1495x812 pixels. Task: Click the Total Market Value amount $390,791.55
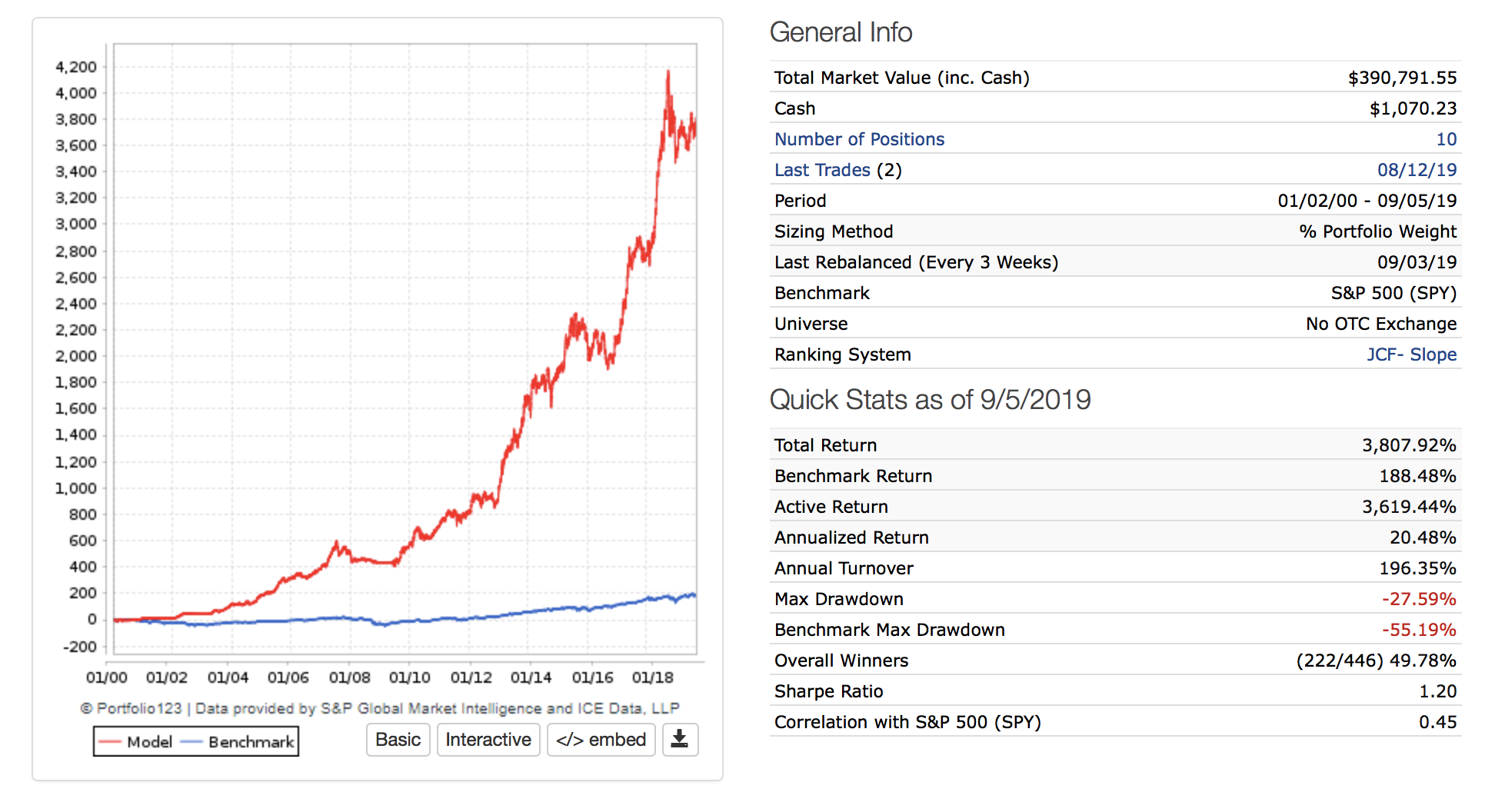coord(1402,78)
